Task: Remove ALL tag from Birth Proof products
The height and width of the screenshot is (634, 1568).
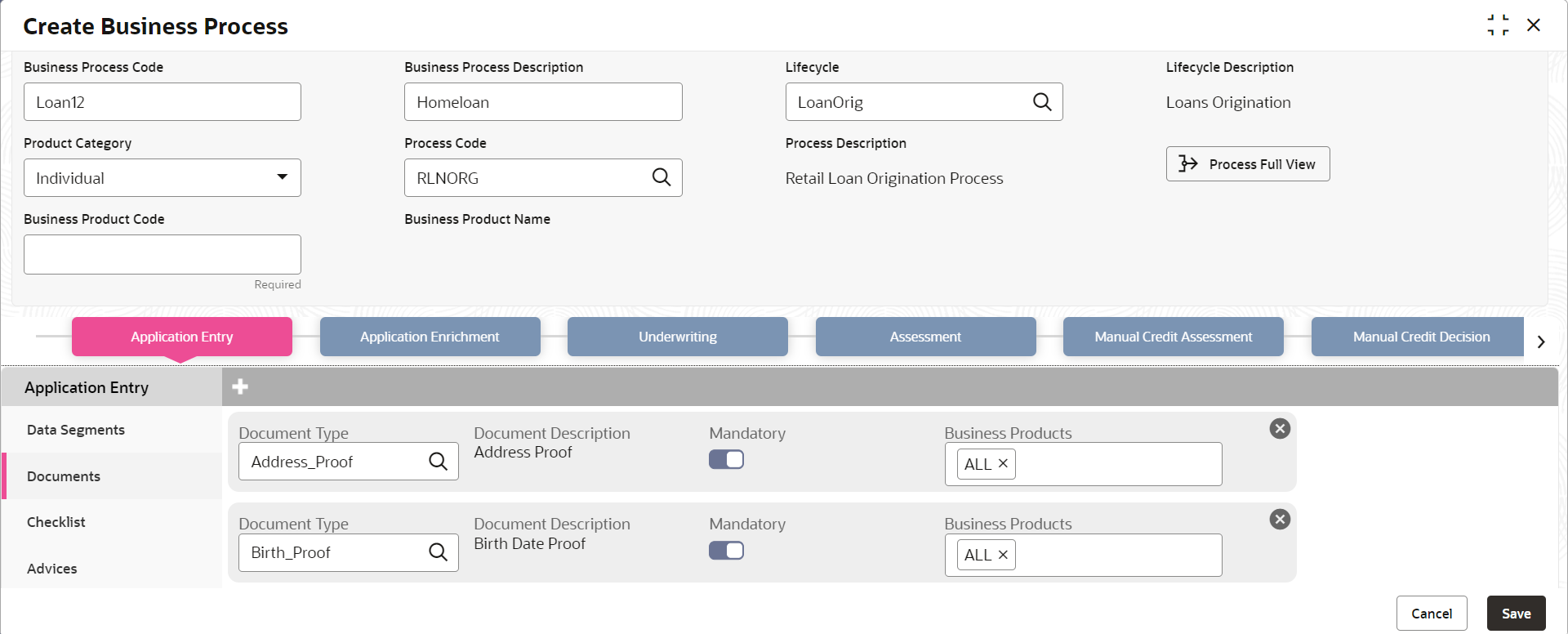Action: point(1003,555)
